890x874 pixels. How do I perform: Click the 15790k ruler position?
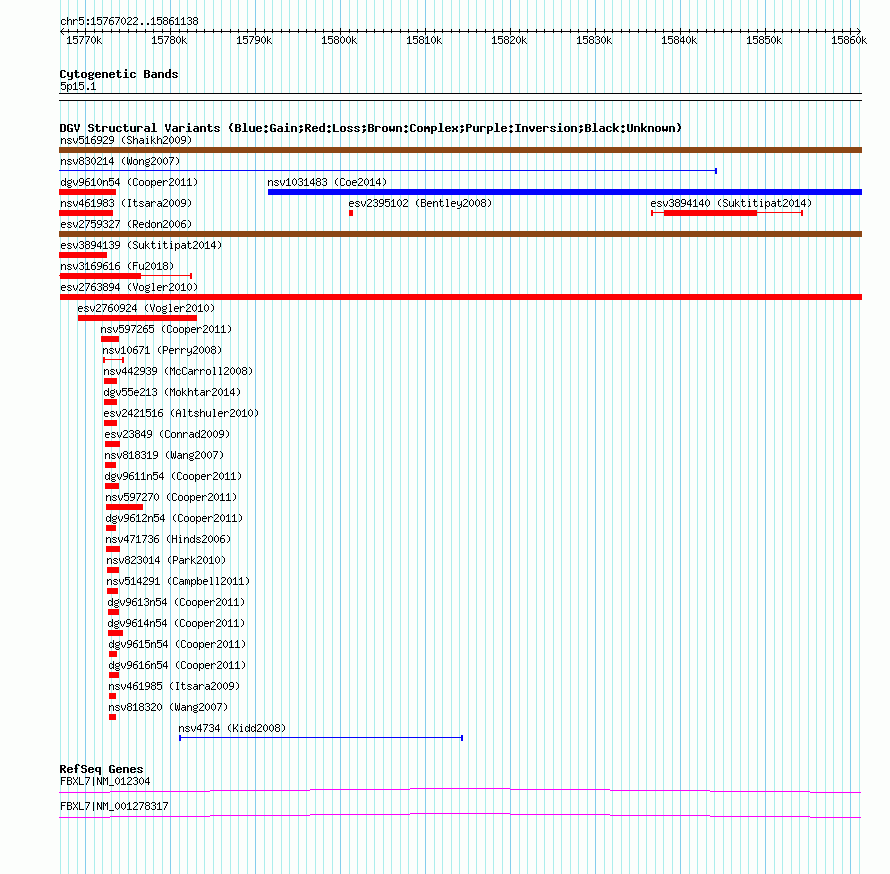254,40
